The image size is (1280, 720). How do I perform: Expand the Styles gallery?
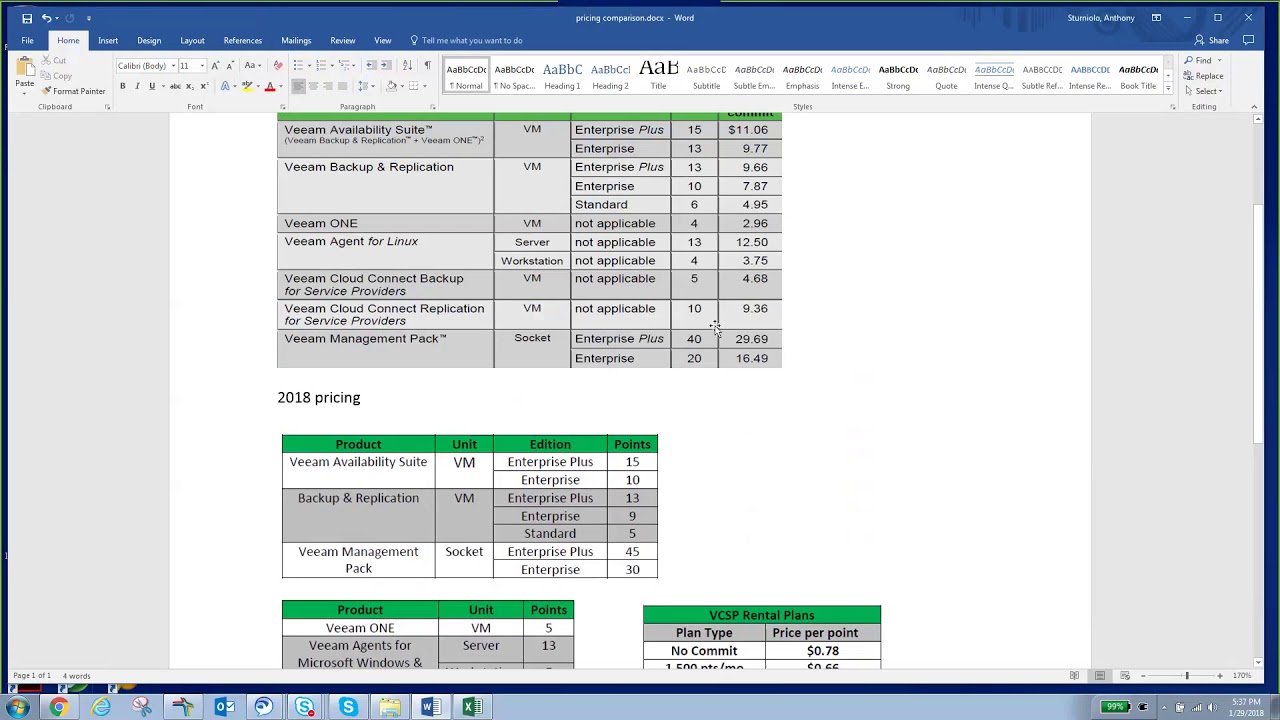tap(1167, 89)
